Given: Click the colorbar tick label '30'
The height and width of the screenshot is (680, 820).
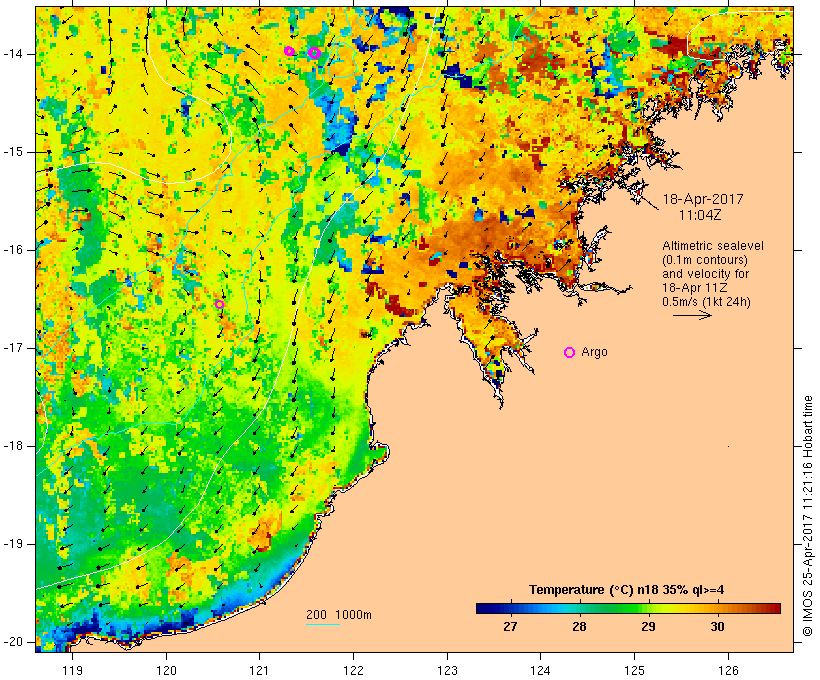Looking at the screenshot, I should tap(718, 626).
